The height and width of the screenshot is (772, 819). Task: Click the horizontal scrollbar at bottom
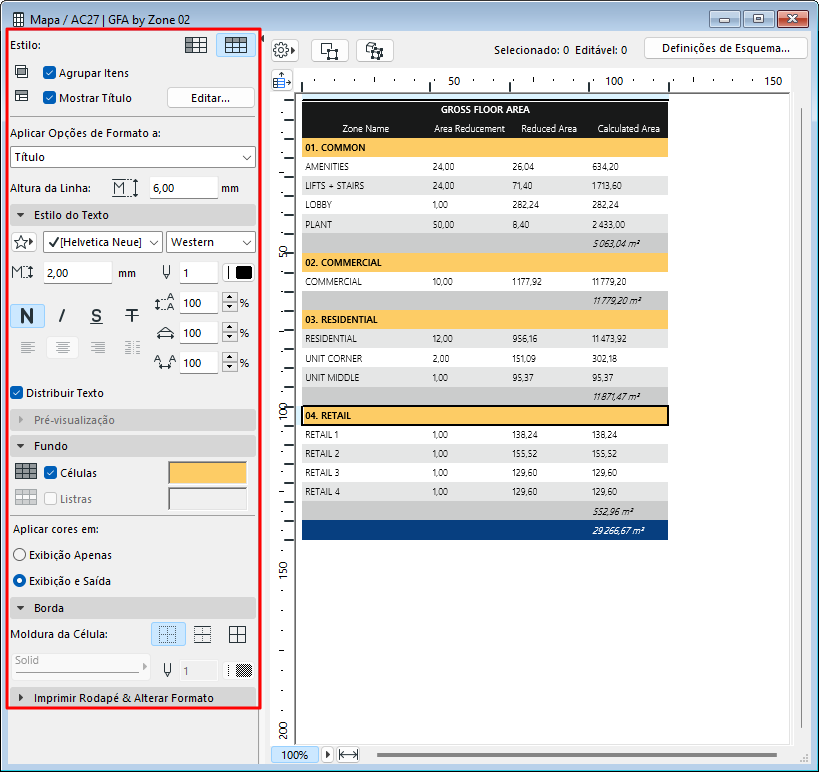[577, 755]
